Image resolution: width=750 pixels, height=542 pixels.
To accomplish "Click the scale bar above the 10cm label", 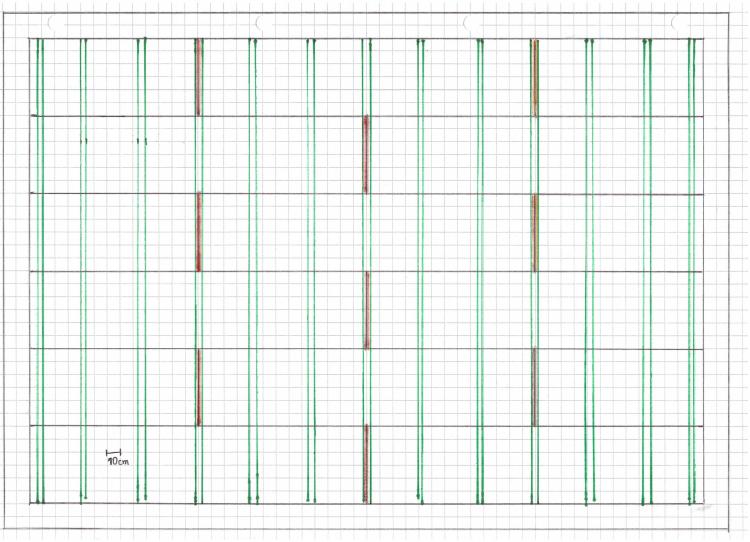I will click(x=112, y=453).
